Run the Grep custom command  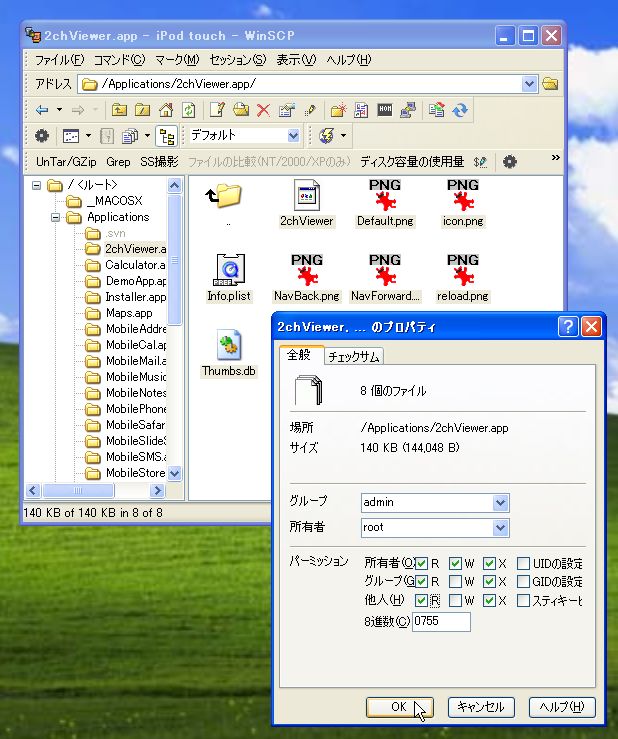tap(118, 162)
